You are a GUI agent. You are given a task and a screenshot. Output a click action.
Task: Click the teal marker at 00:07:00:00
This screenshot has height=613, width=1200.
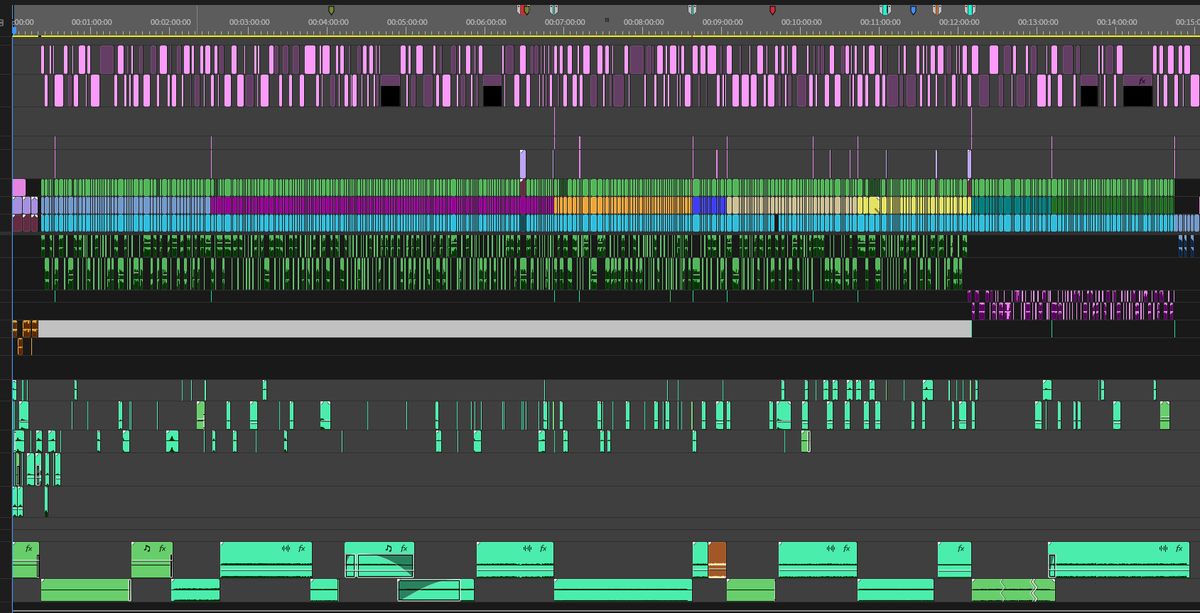(x=553, y=10)
